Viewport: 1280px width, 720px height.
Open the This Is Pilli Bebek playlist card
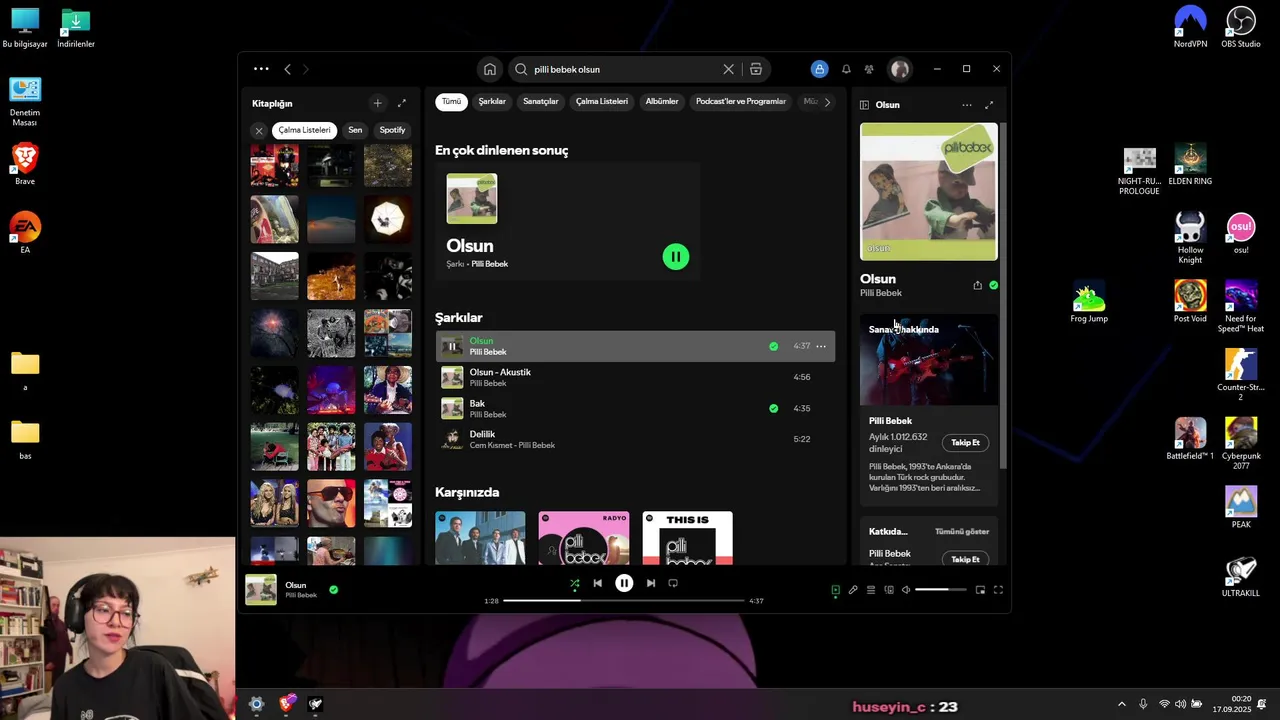click(x=688, y=538)
